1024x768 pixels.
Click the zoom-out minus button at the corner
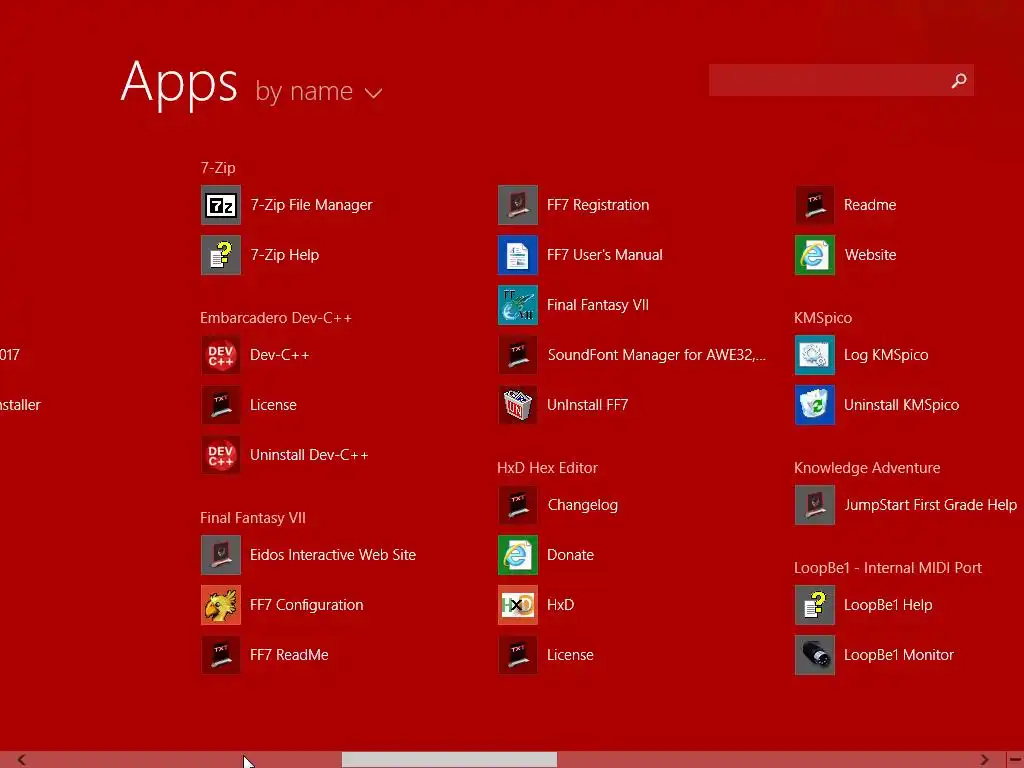(1016, 760)
